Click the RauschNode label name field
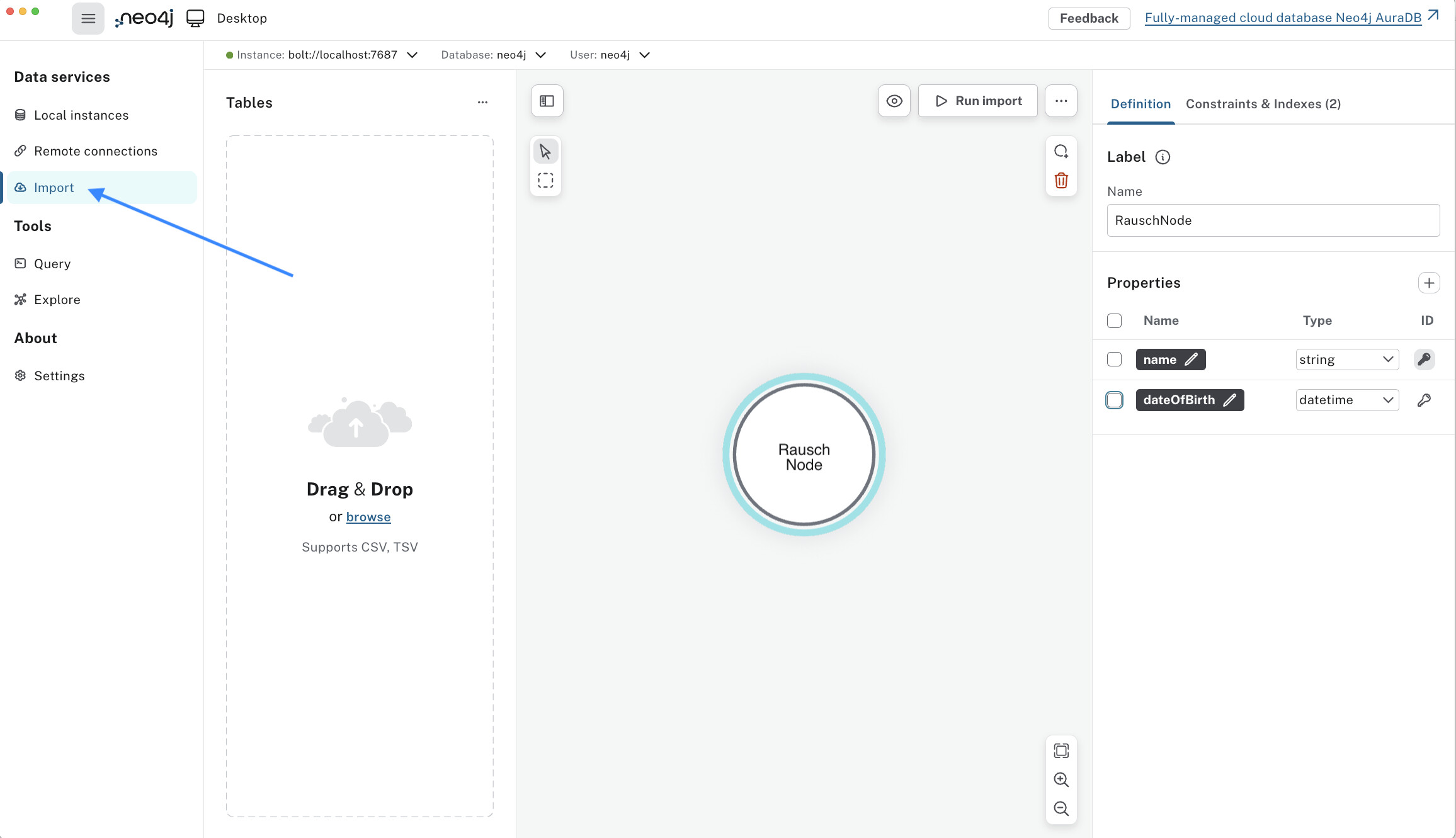This screenshot has height=838, width=1456. coord(1273,220)
